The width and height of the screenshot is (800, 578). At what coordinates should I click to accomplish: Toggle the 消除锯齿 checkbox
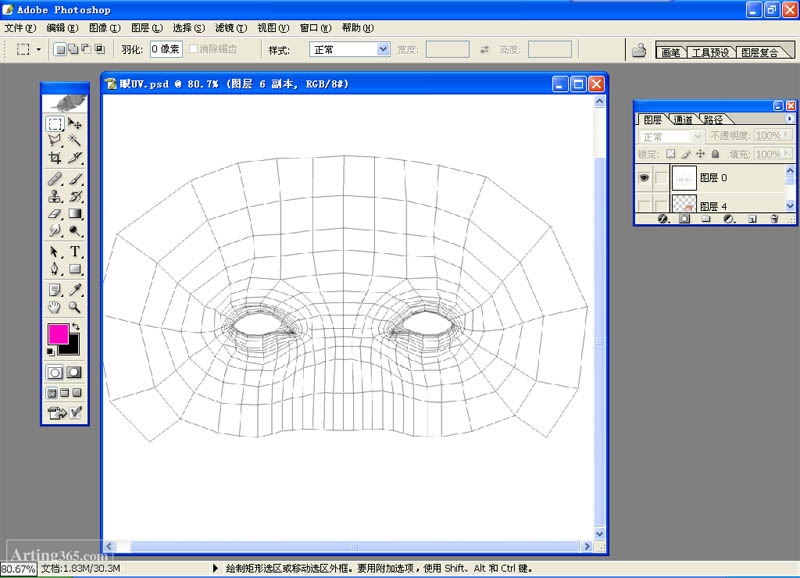[x=193, y=49]
